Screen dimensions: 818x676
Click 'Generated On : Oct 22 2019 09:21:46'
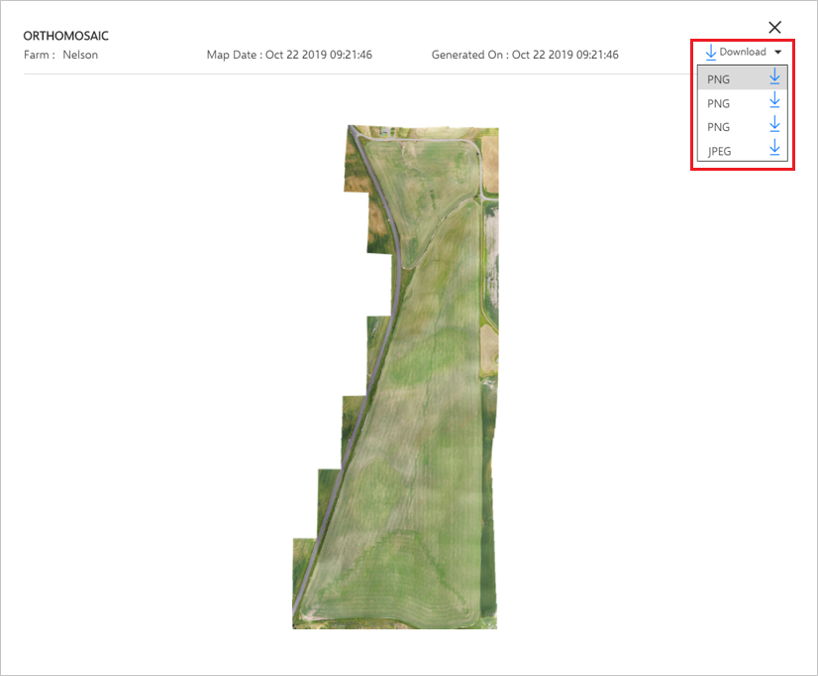[525, 55]
